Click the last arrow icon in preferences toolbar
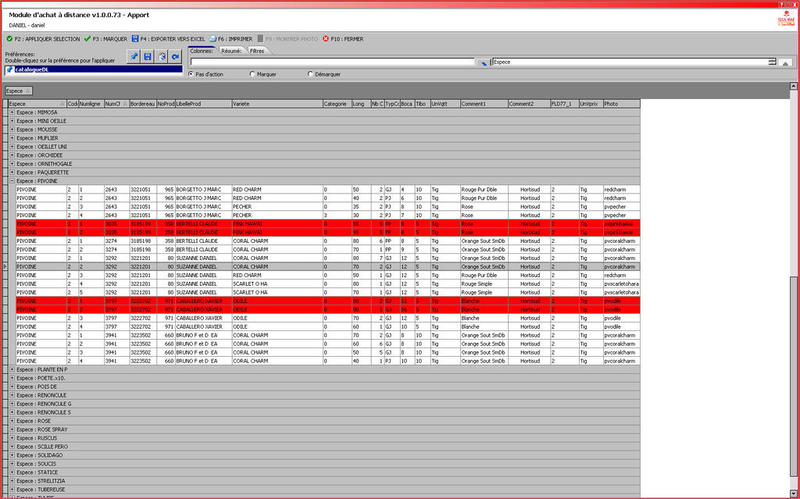 (x=175, y=56)
